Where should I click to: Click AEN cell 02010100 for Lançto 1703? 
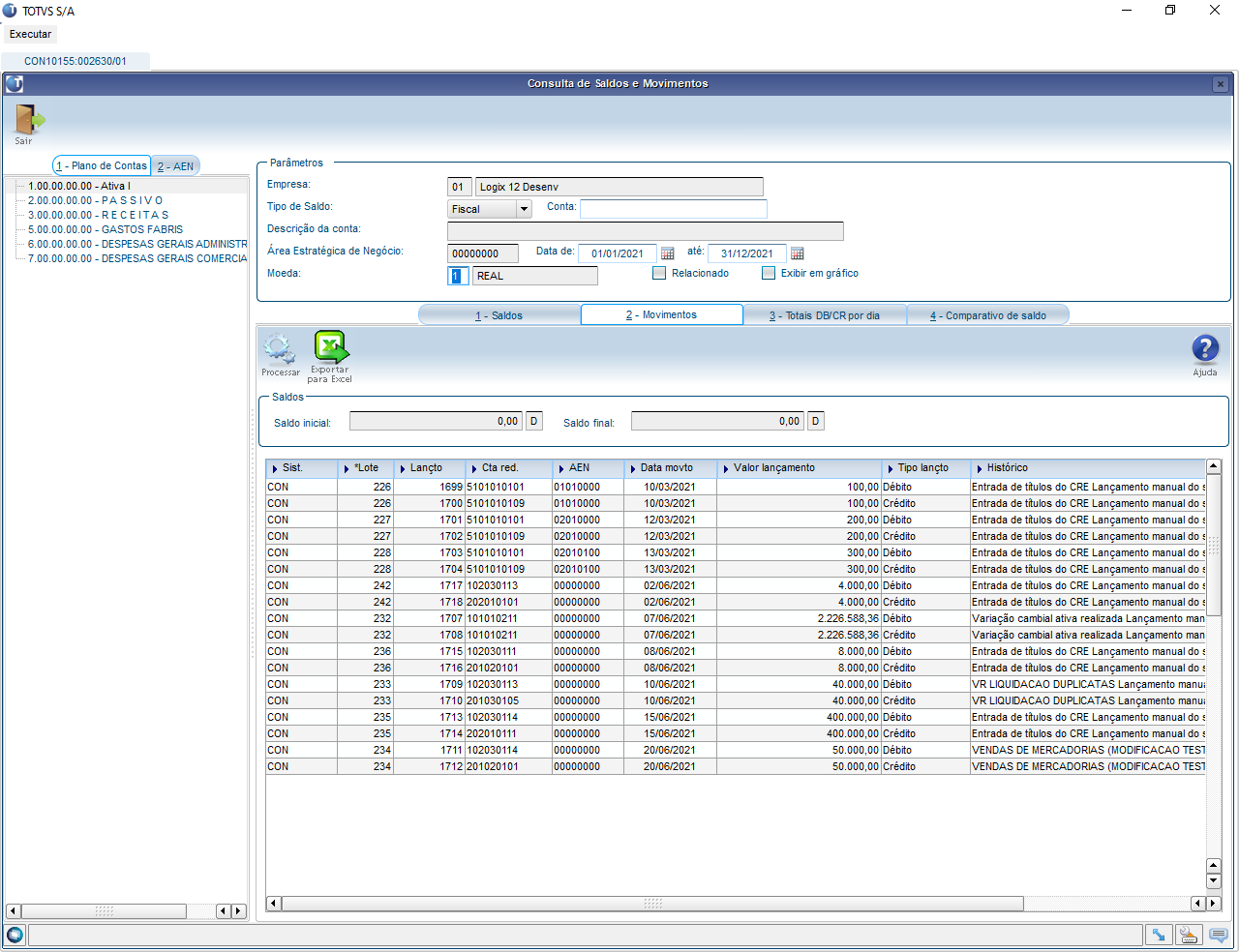click(588, 553)
